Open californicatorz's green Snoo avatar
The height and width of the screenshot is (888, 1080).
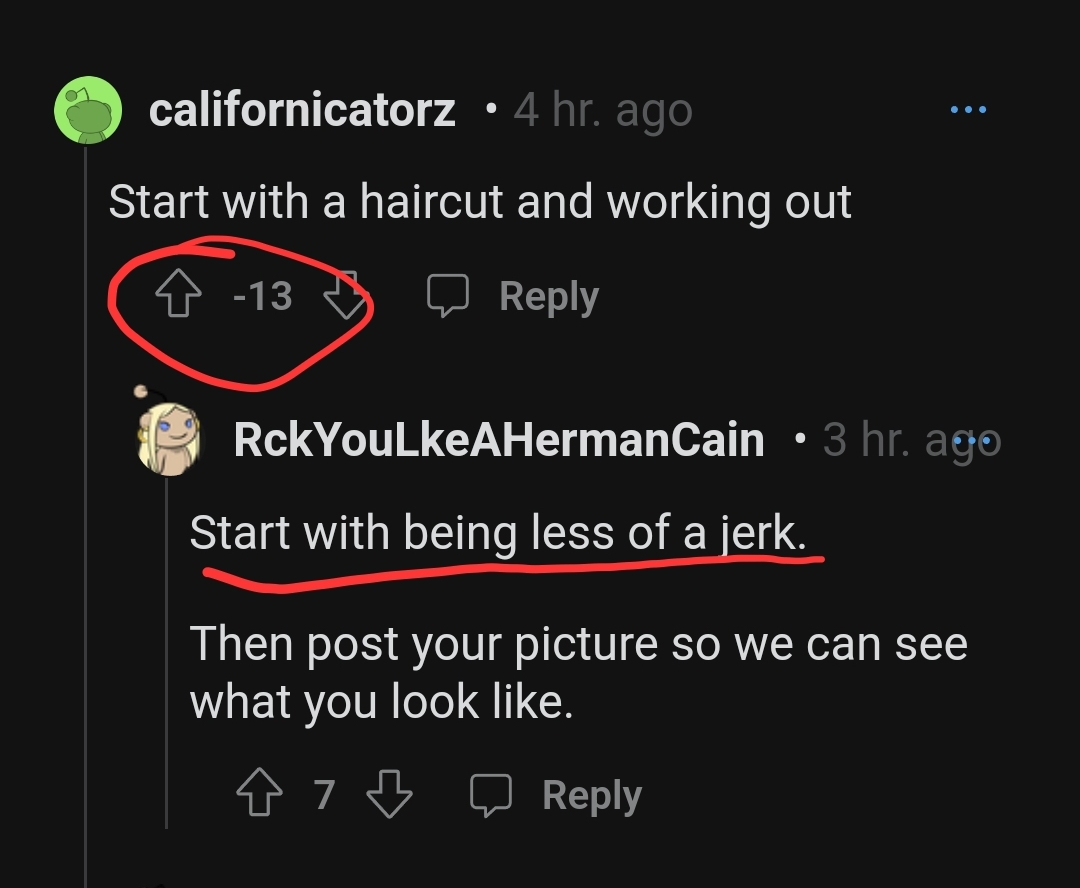[88, 110]
